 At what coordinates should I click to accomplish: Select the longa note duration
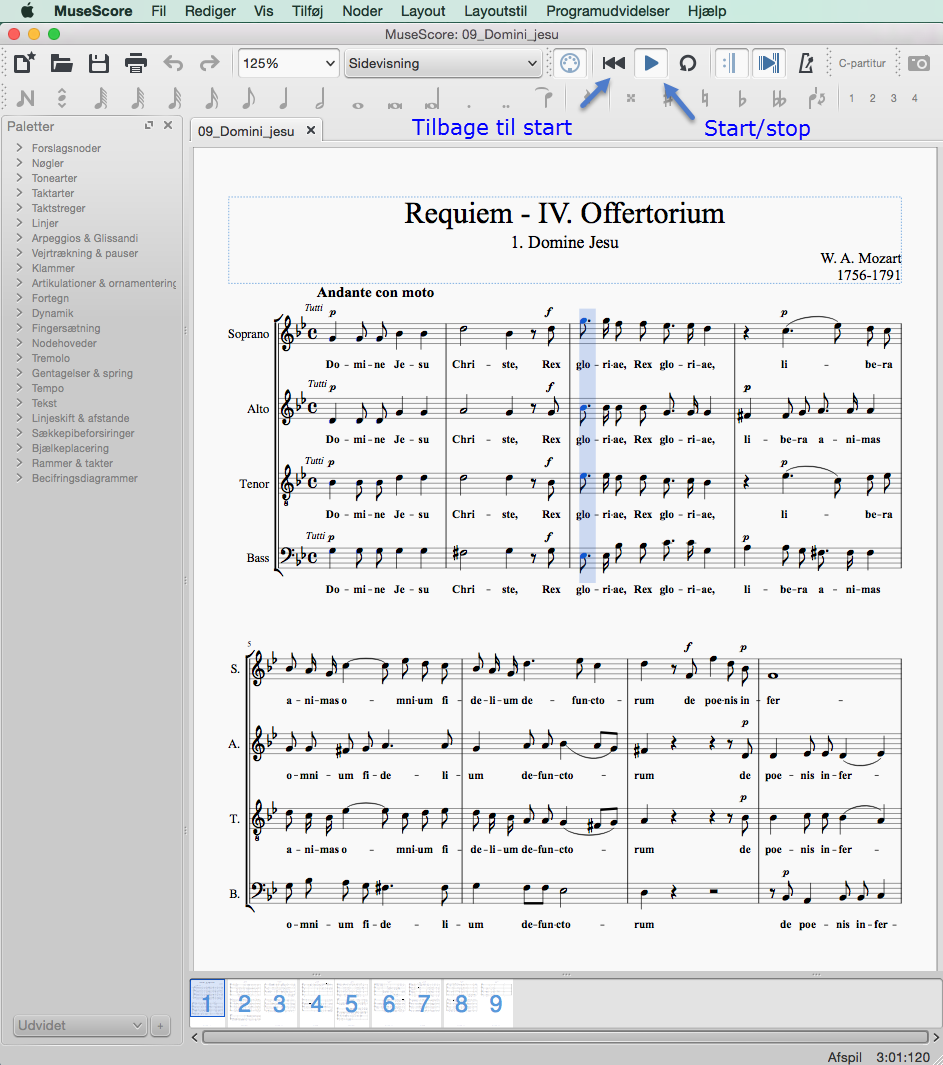[432, 100]
